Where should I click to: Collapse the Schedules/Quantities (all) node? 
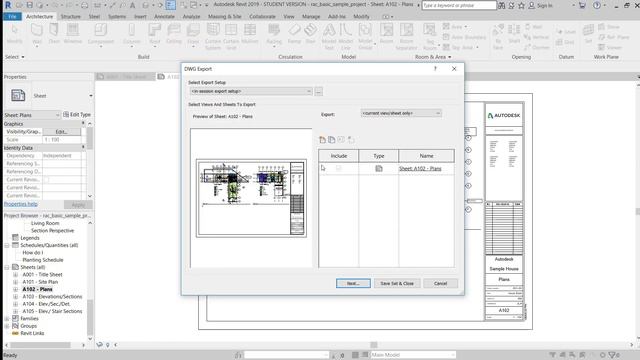(x=7, y=245)
